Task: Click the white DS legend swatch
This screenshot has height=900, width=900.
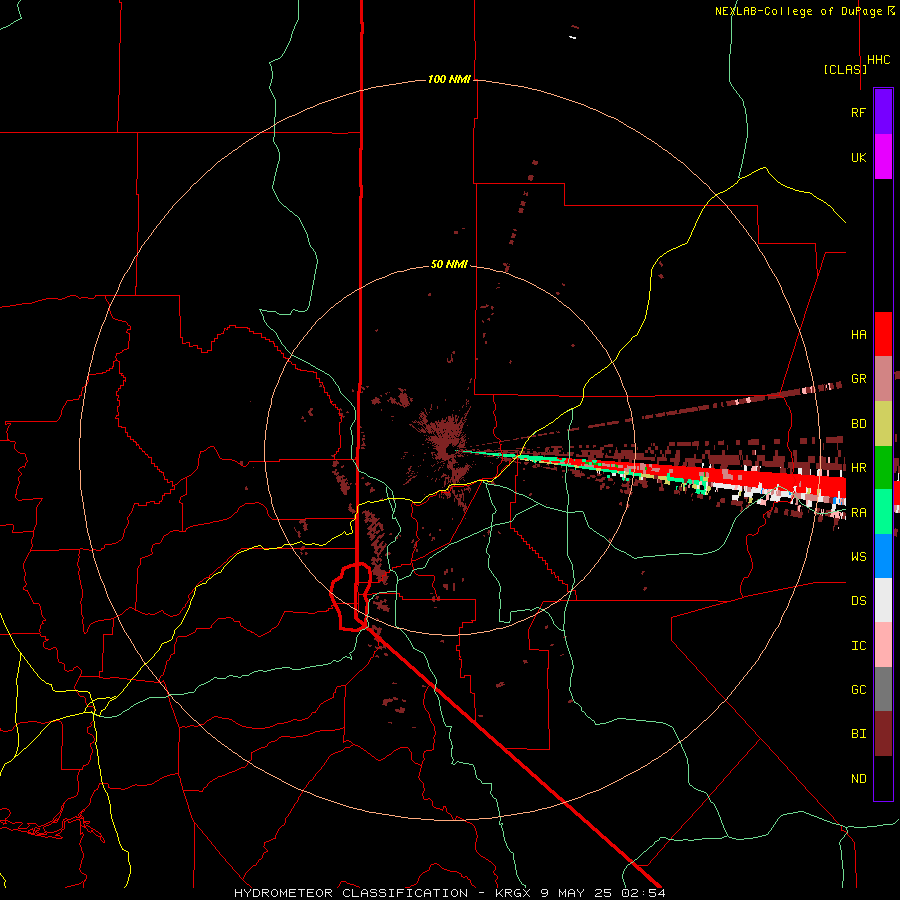Action: point(883,600)
